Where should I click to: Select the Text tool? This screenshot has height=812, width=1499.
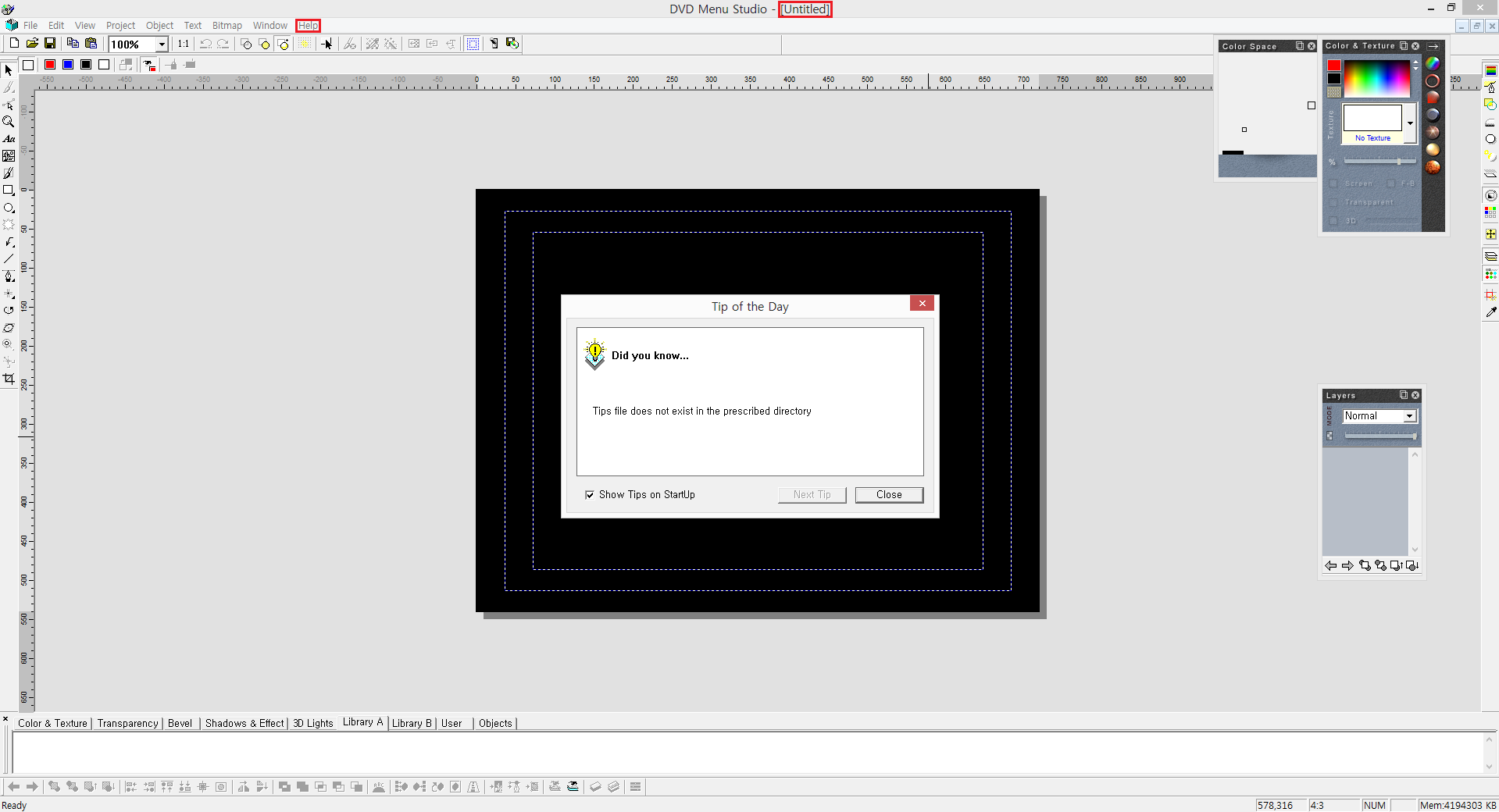pyautogui.click(x=9, y=139)
